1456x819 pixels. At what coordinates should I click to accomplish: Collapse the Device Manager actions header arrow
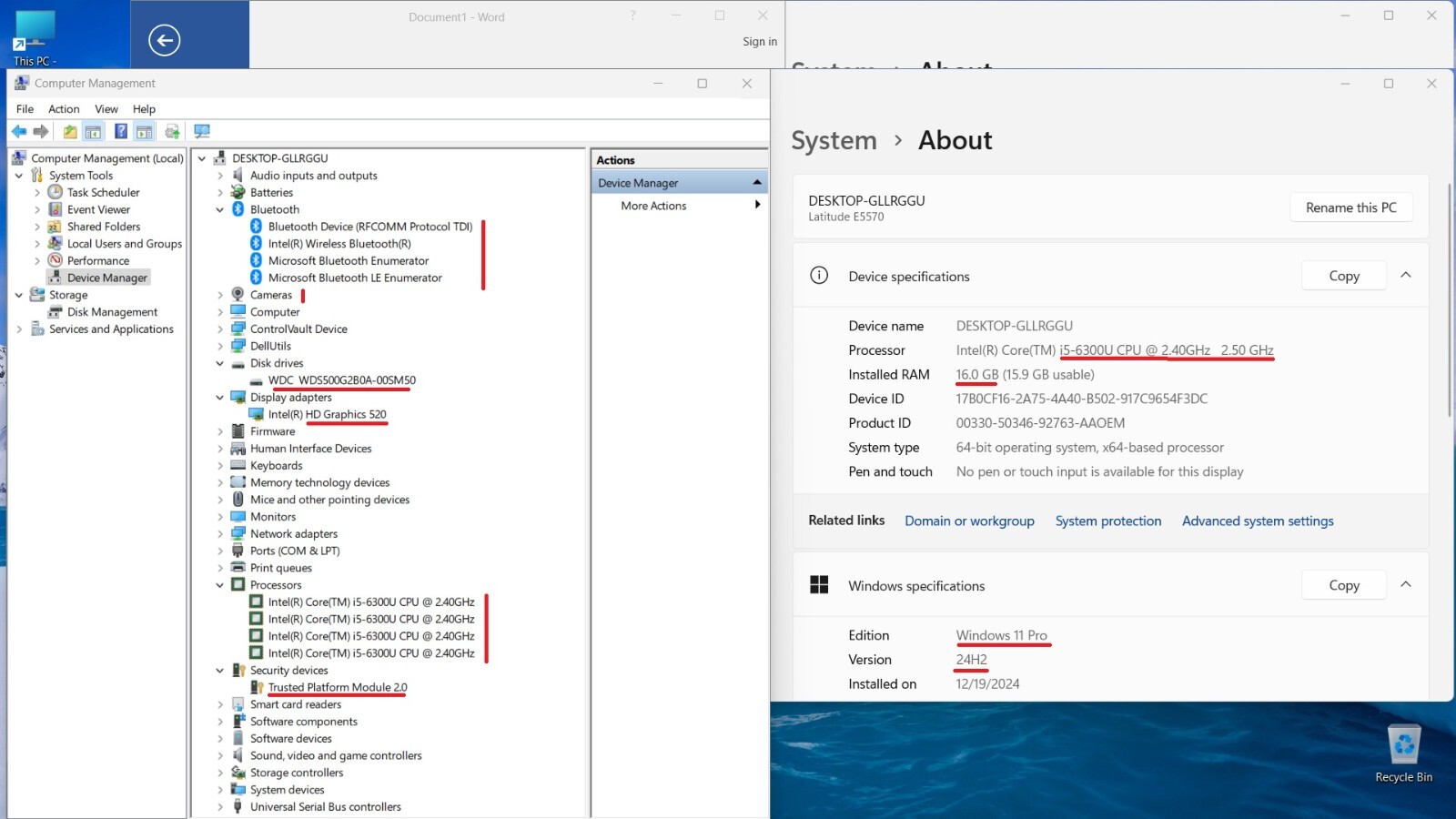point(756,183)
